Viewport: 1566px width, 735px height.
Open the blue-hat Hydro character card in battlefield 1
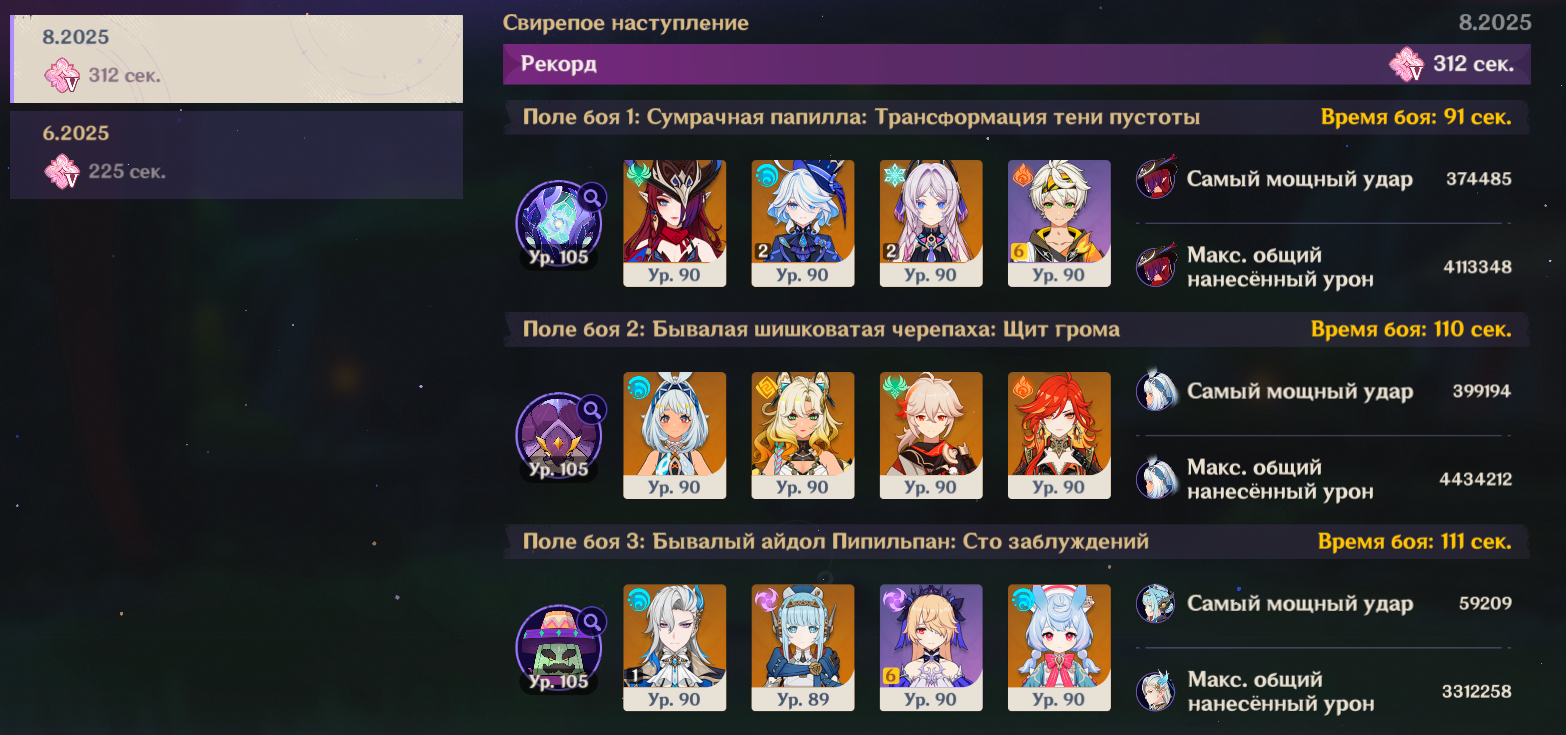[x=803, y=224]
